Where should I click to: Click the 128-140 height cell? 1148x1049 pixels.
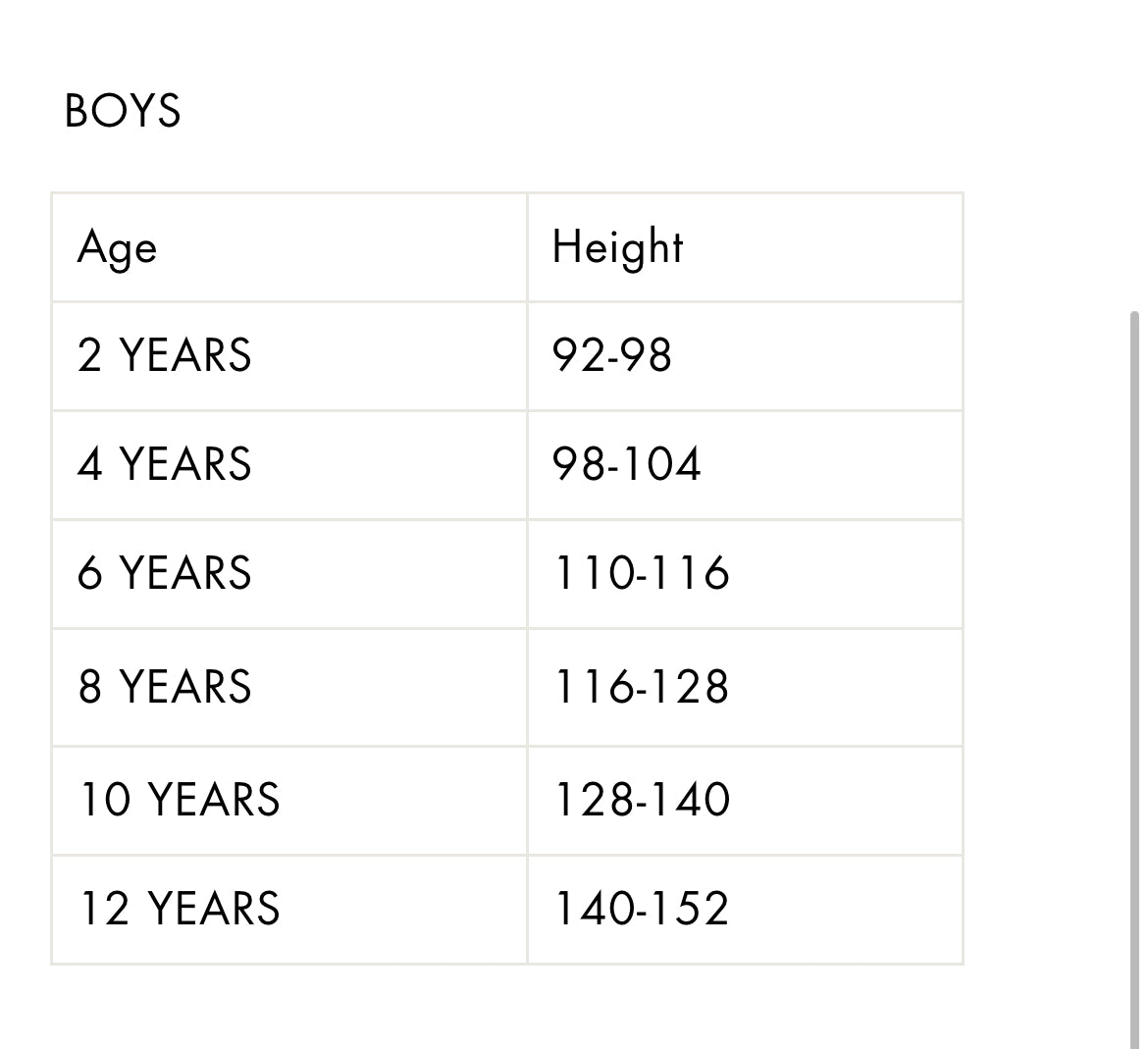(x=642, y=800)
